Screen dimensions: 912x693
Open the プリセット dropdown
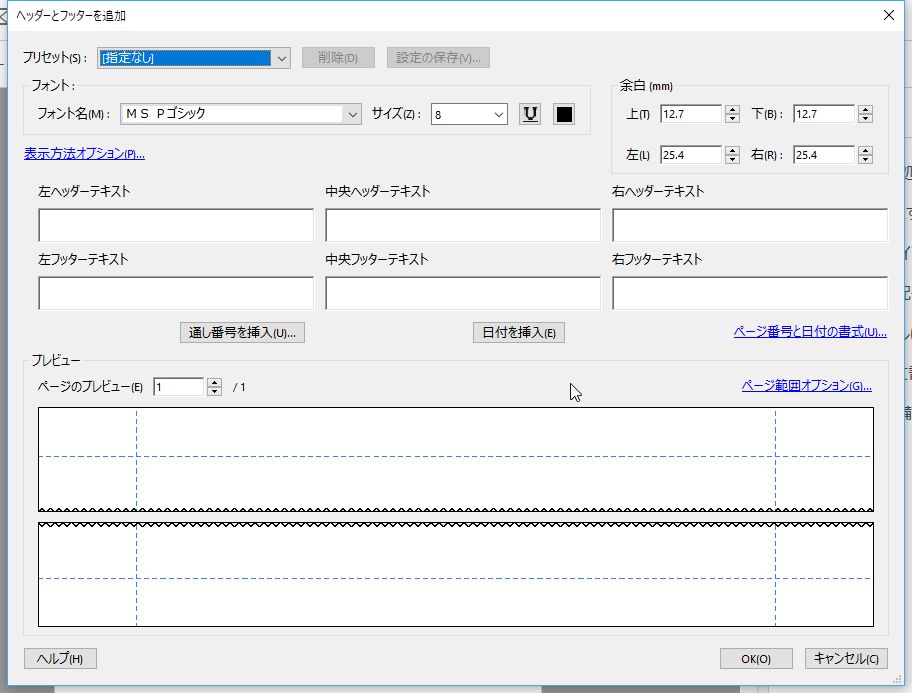(x=194, y=58)
